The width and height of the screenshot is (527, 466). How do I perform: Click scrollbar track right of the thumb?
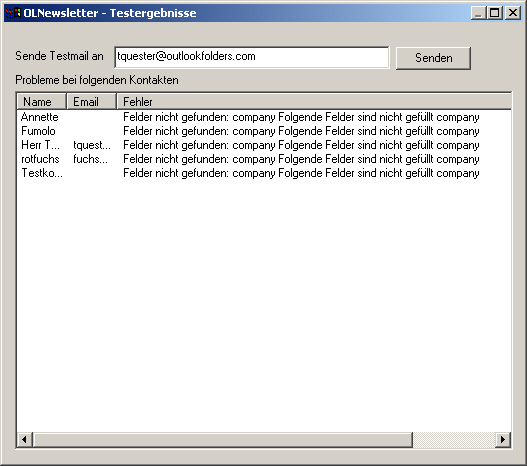pos(454,439)
